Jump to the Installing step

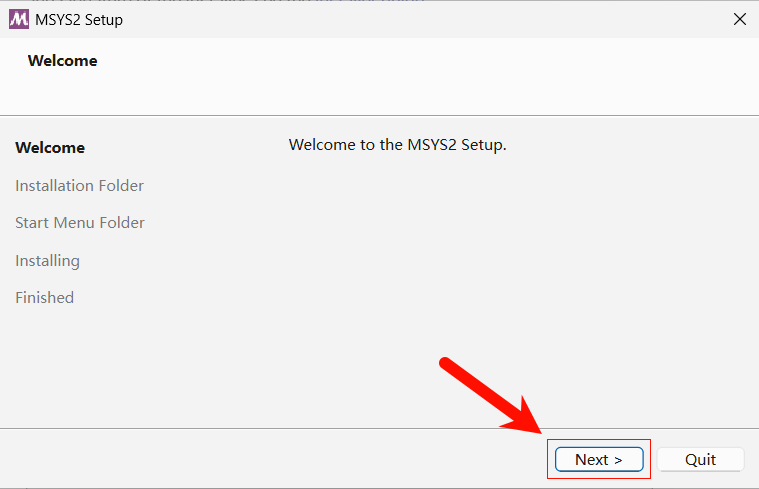point(47,261)
